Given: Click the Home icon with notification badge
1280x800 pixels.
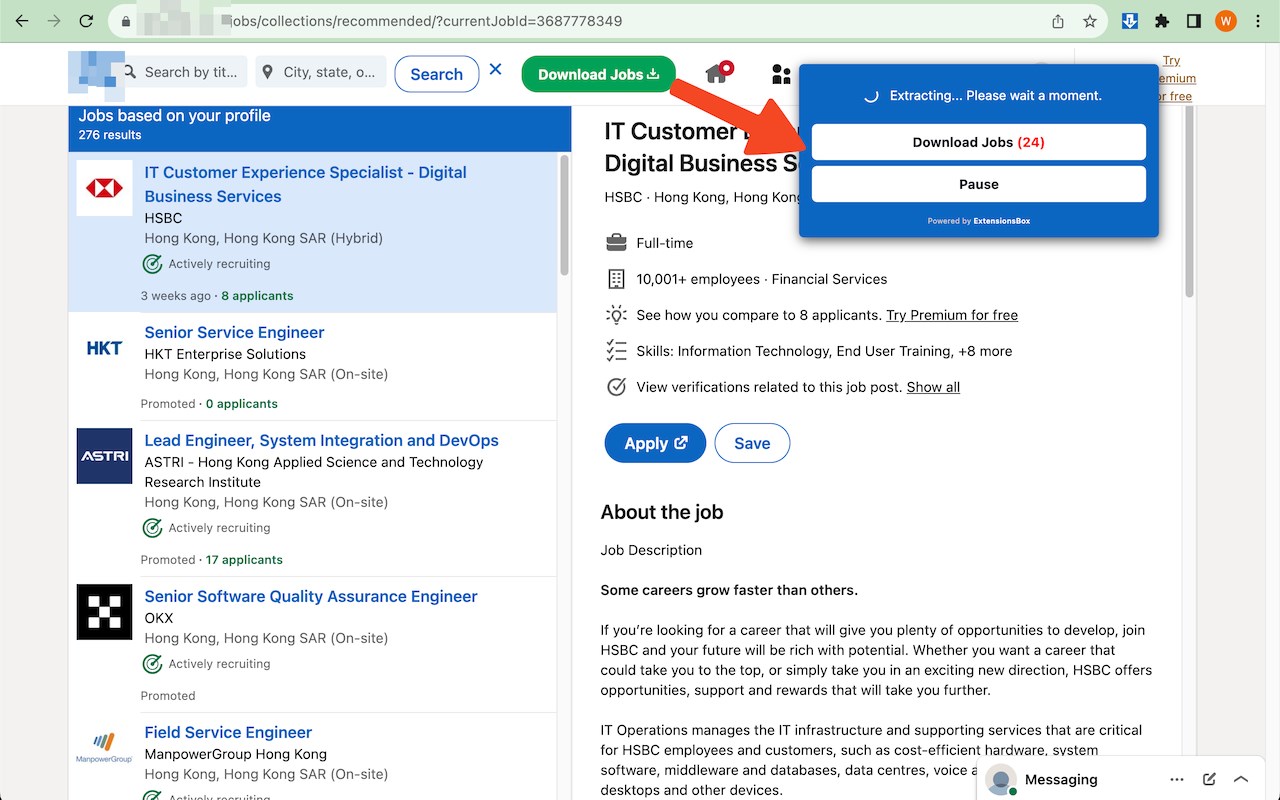Looking at the screenshot, I should pyautogui.click(x=717, y=74).
